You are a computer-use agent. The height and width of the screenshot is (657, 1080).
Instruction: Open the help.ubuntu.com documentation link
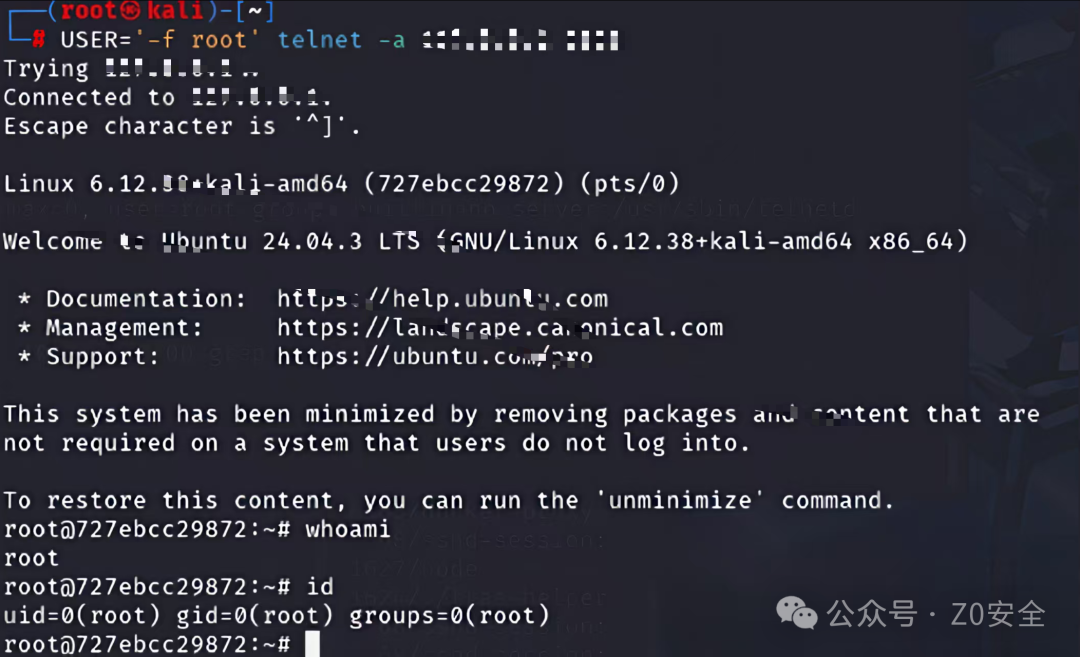click(x=442, y=299)
